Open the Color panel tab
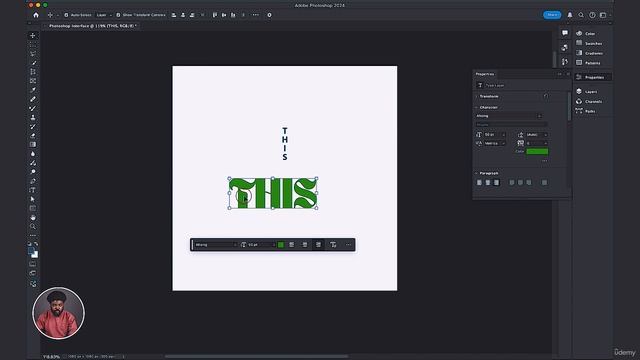The width and height of the screenshot is (640, 360). point(590,33)
